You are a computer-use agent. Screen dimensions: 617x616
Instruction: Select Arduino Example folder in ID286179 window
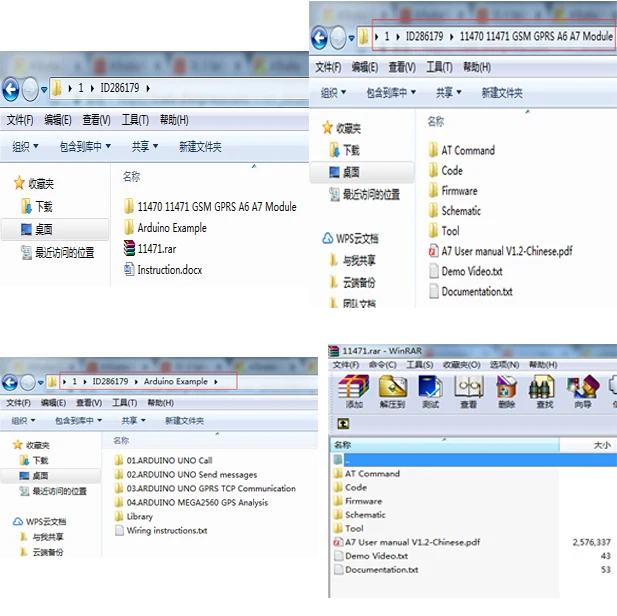(165, 228)
